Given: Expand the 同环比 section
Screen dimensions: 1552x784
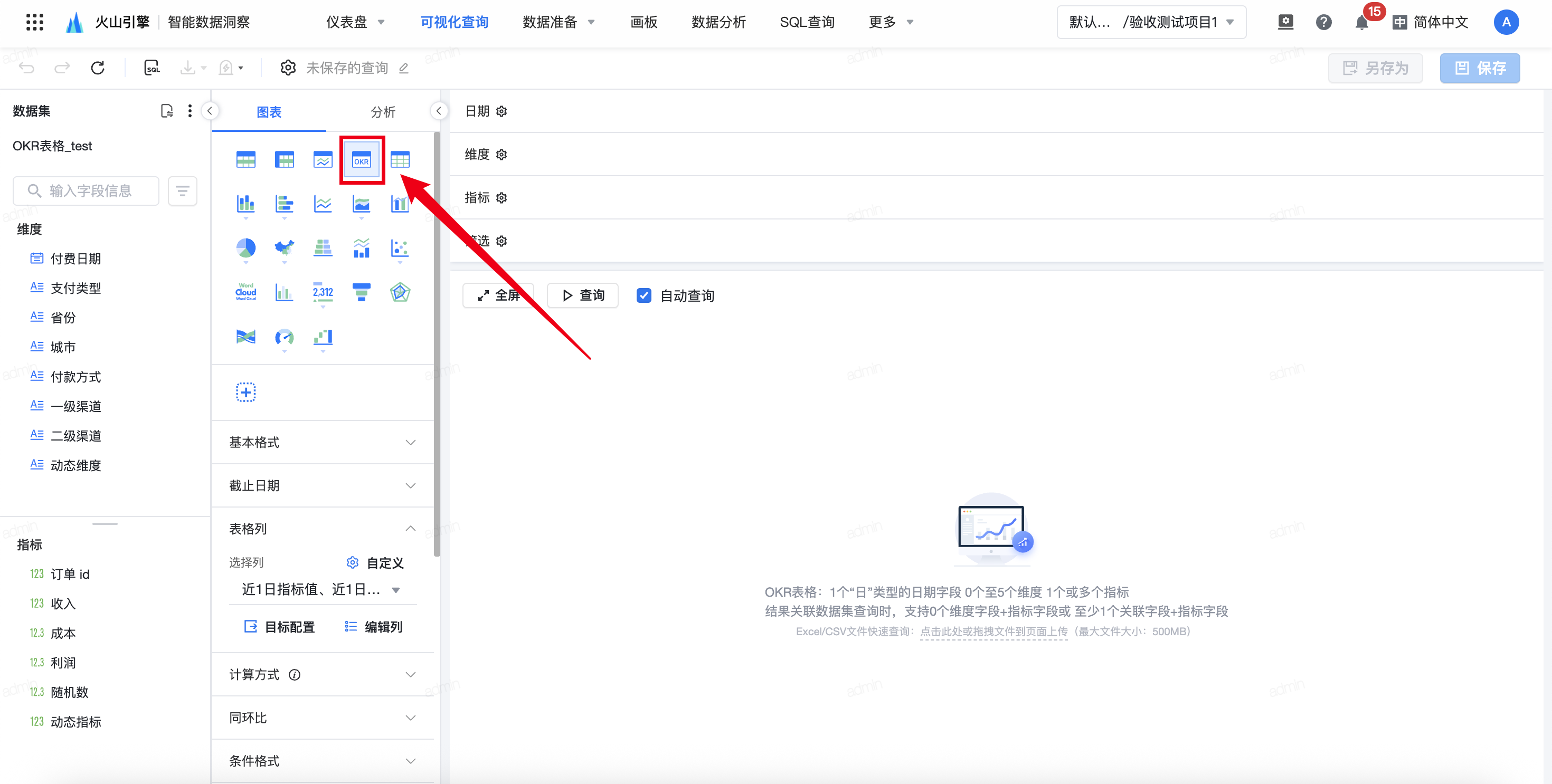Looking at the screenshot, I should coord(323,718).
